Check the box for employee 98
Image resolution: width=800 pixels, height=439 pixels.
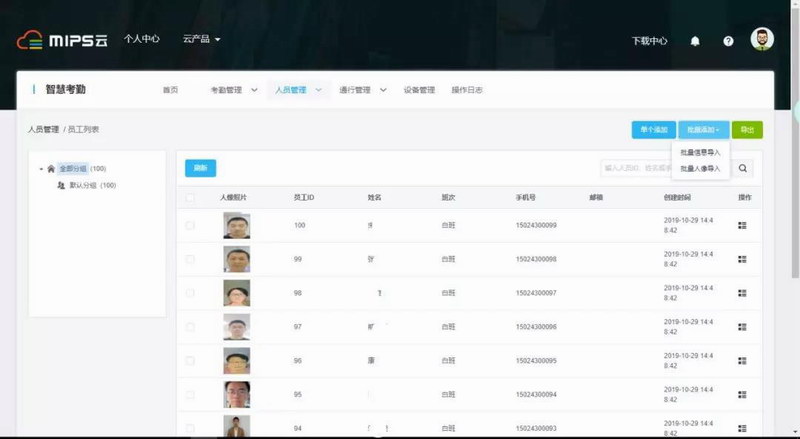[191, 293]
